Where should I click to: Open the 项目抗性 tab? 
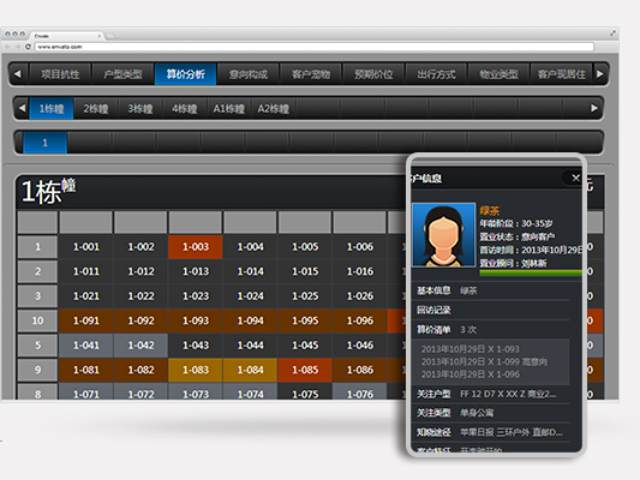[x=60, y=74]
